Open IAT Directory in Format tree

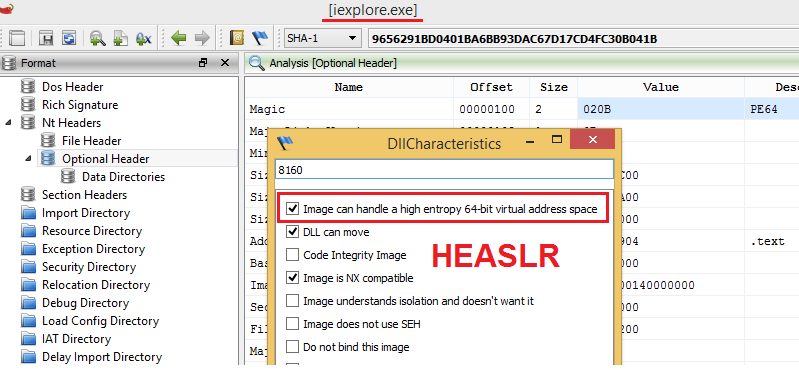point(76,339)
